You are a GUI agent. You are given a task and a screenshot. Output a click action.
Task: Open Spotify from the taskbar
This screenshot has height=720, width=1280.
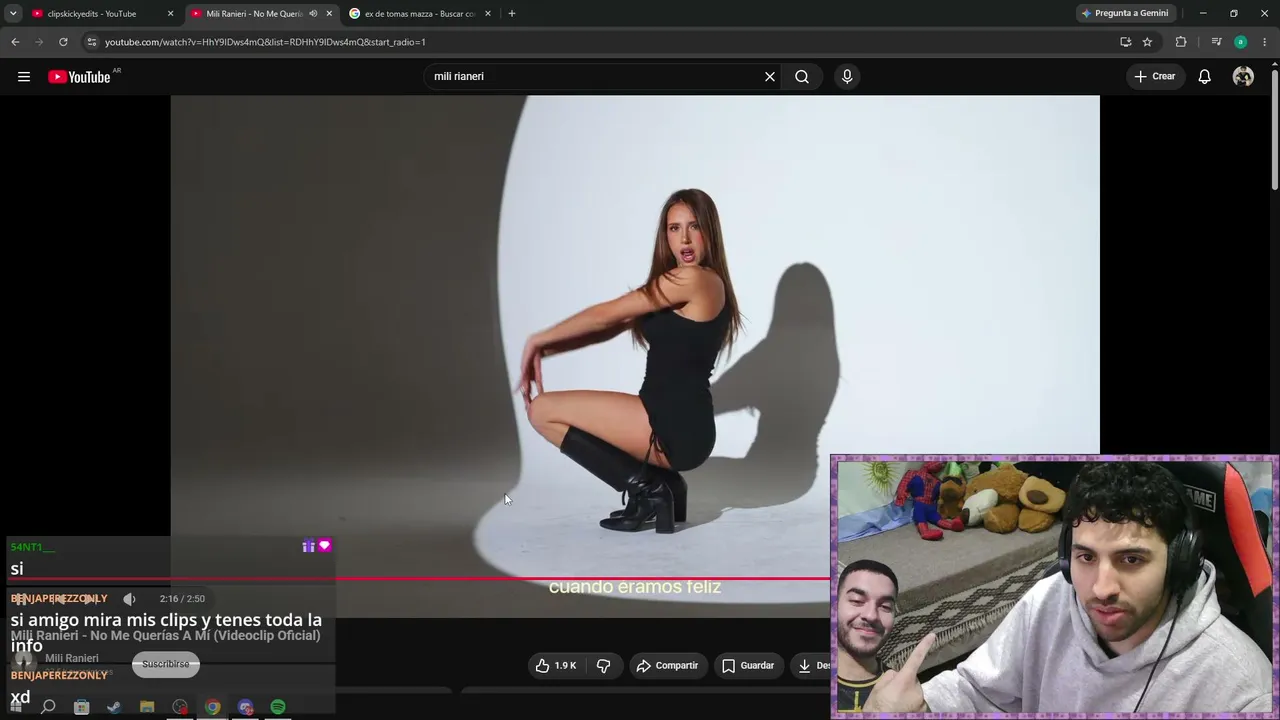(278, 707)
